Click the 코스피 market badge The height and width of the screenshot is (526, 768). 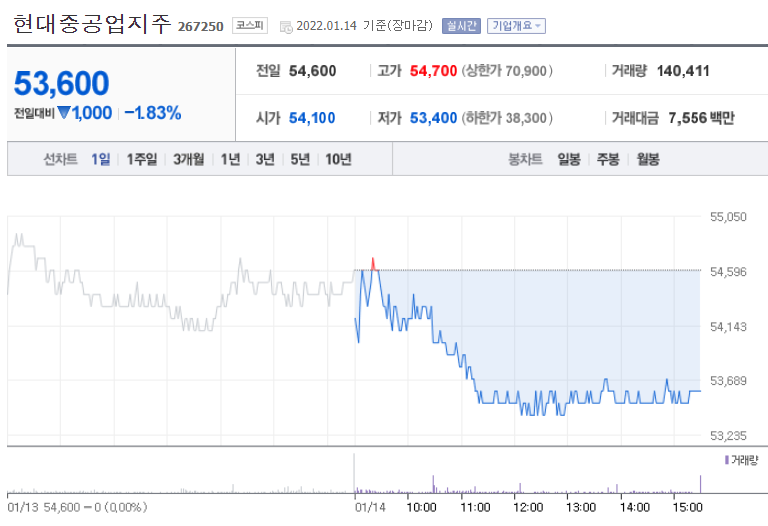click(x=250, y=25)
